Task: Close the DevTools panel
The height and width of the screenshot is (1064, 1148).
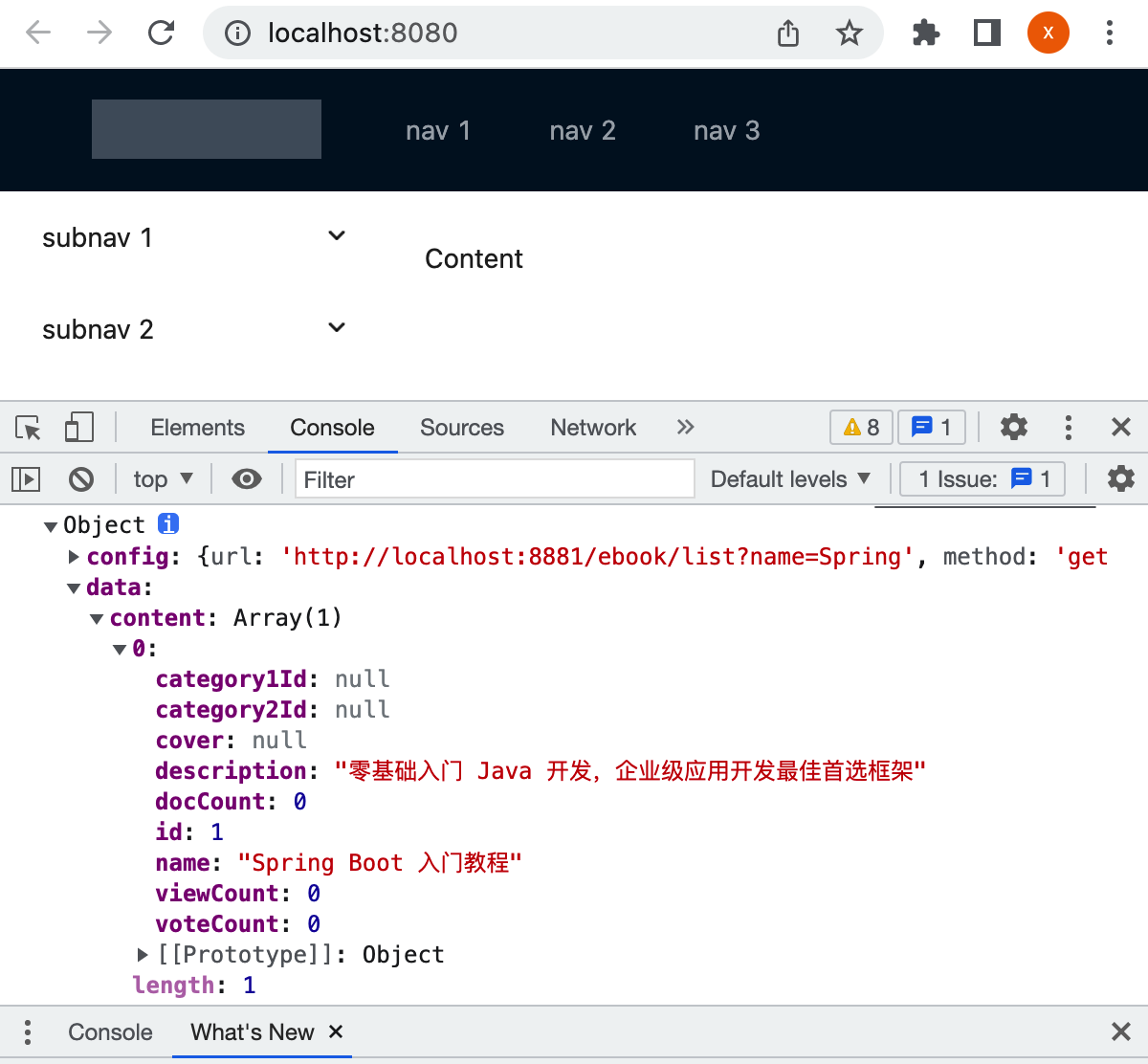Action: point(1121,427)
